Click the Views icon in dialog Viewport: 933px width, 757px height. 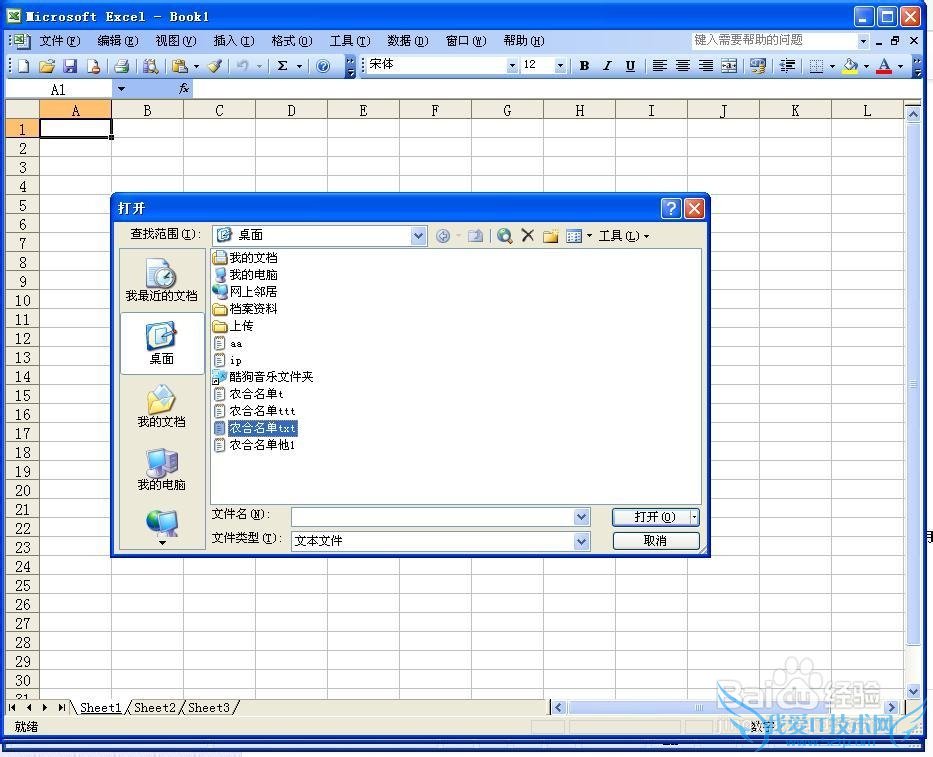(574, 236)
